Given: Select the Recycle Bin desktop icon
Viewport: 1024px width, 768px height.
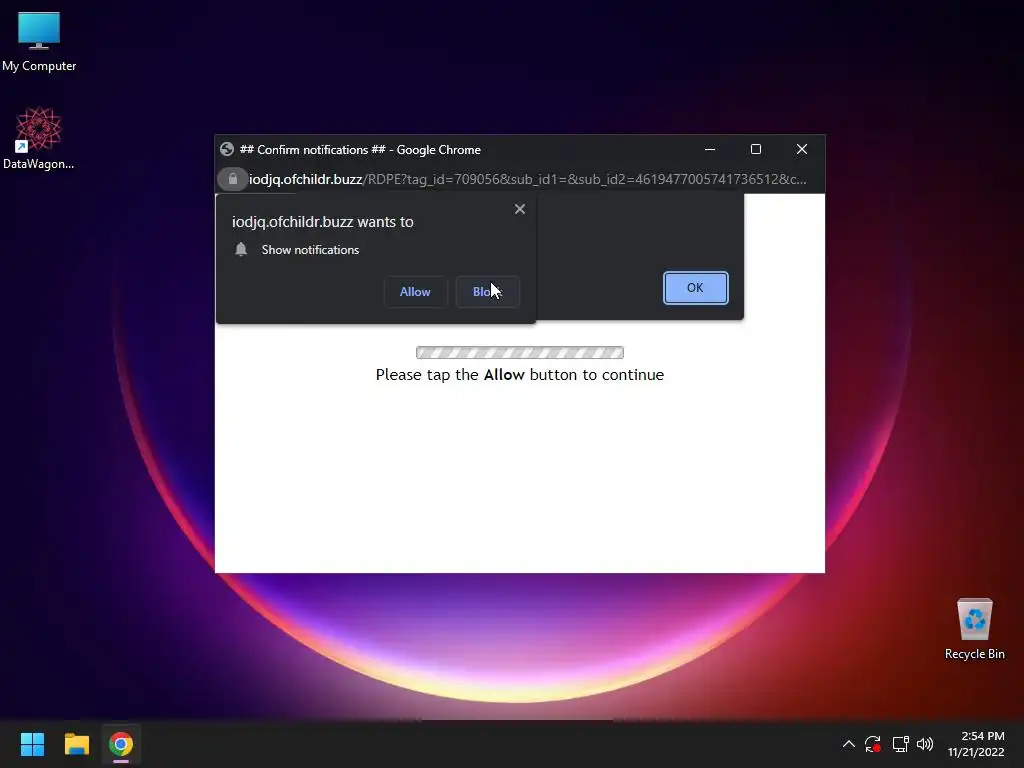Looking at the screenshot, I should pyautogui.click(x=974, y=629).
